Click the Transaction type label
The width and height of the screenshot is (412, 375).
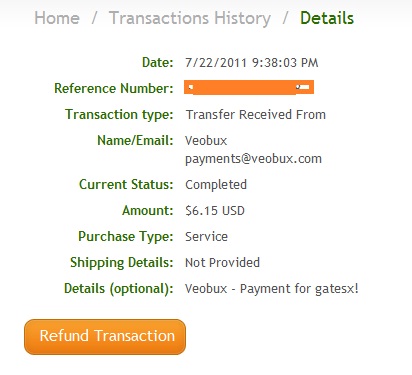(x=119, y=115)
